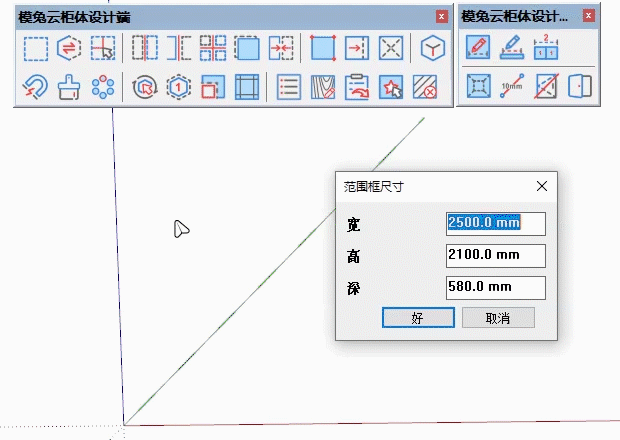The width and height of the screenshot is (620, 440).
Task: Click the 3D cube icon
Action: pos(432,48)
